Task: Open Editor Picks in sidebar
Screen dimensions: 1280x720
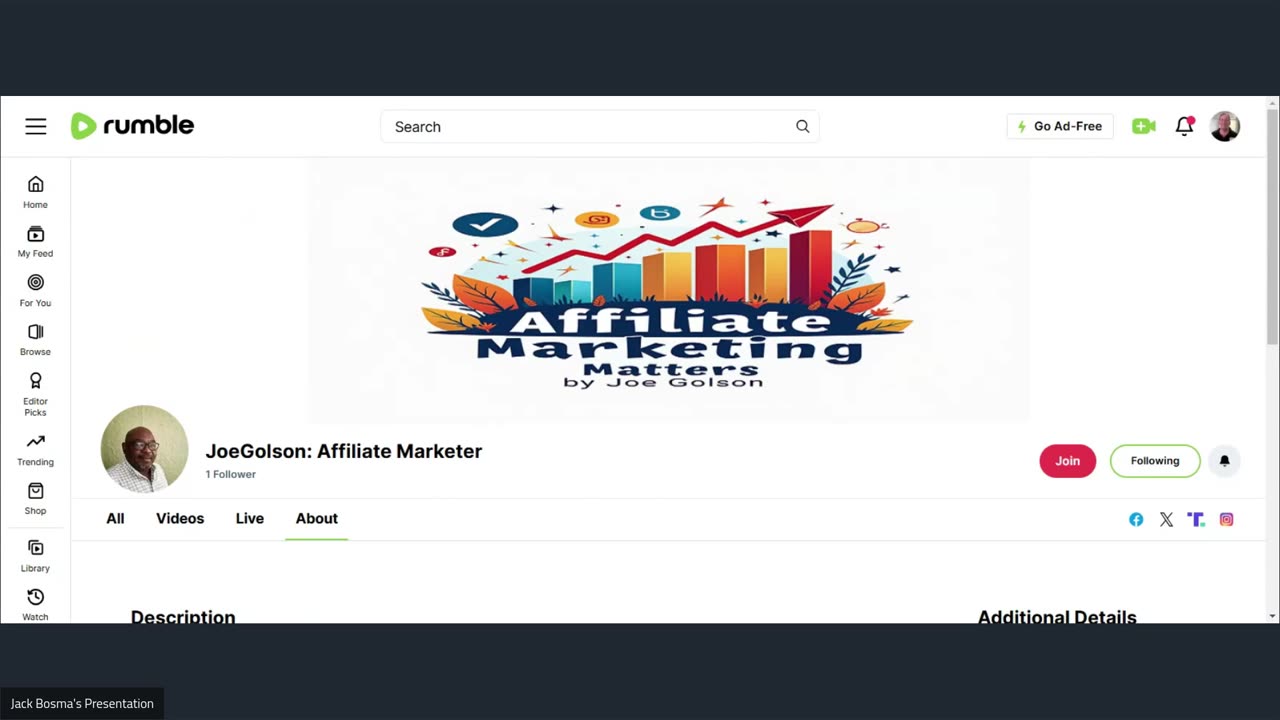Action: coord(35,395)
